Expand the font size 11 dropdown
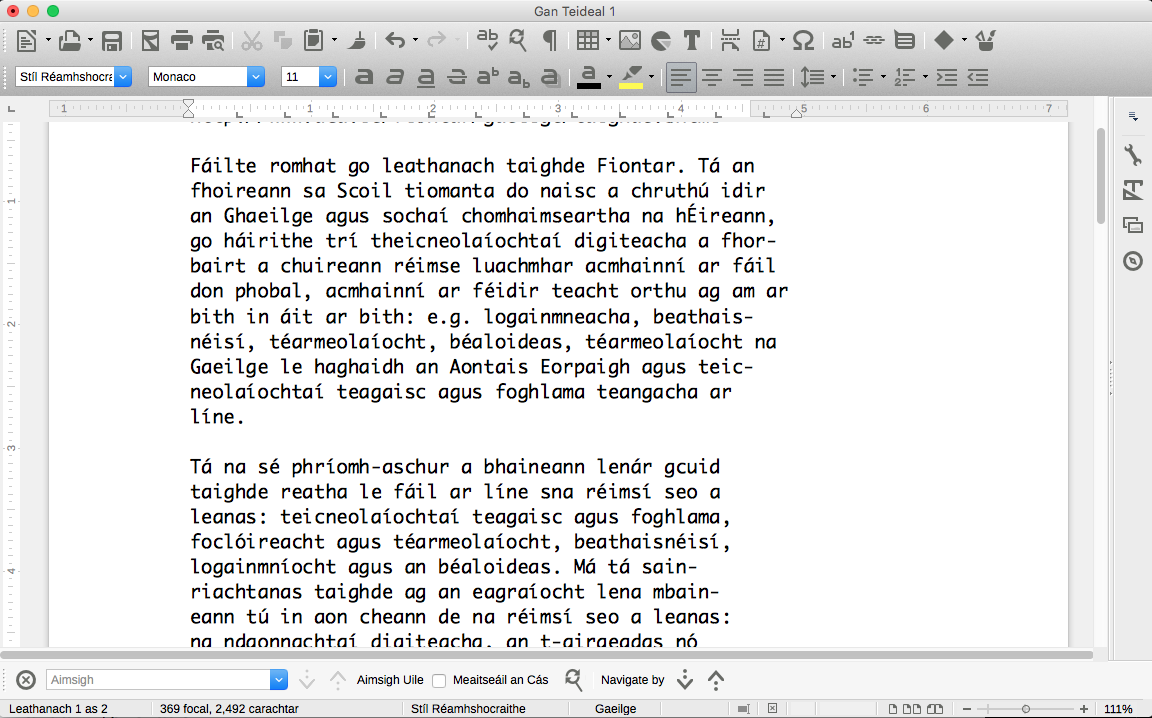The width and height of the screenshot is (1152, 718). click(x=327, y=77)
